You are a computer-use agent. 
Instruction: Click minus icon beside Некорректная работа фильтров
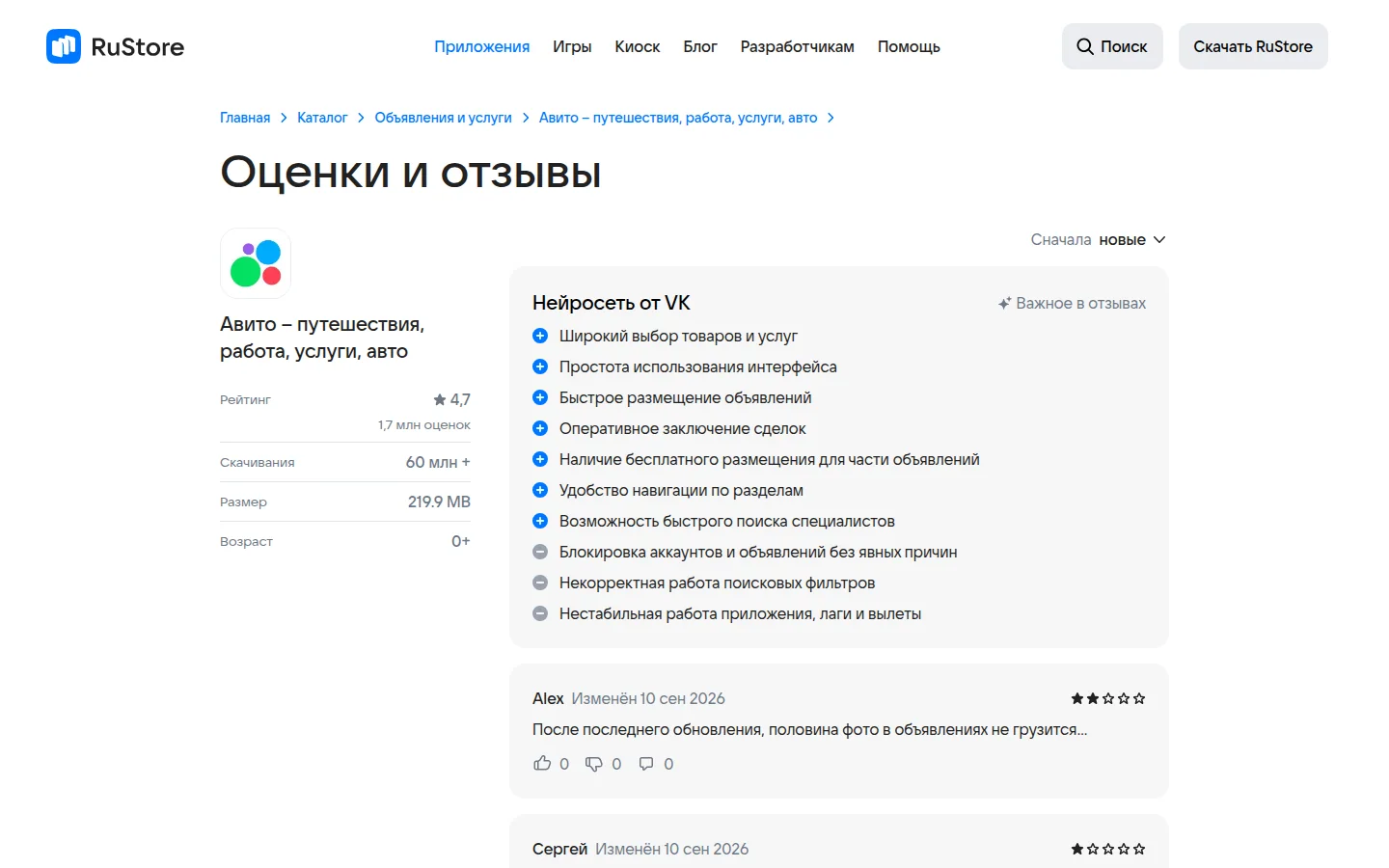click(x=540, y=583)
